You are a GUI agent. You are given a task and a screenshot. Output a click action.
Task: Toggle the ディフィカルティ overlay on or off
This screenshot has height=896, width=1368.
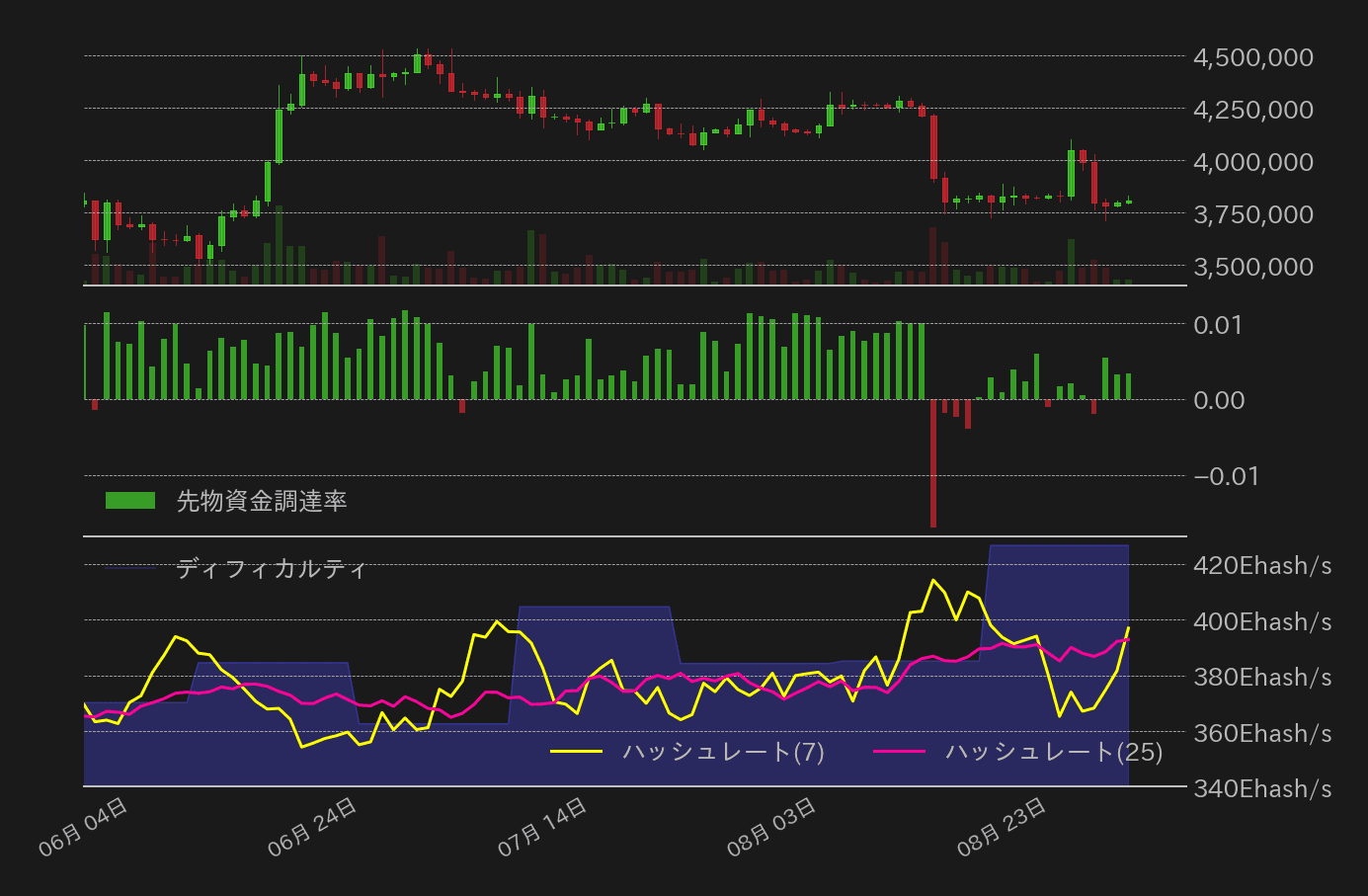click(x=270, y=568)
